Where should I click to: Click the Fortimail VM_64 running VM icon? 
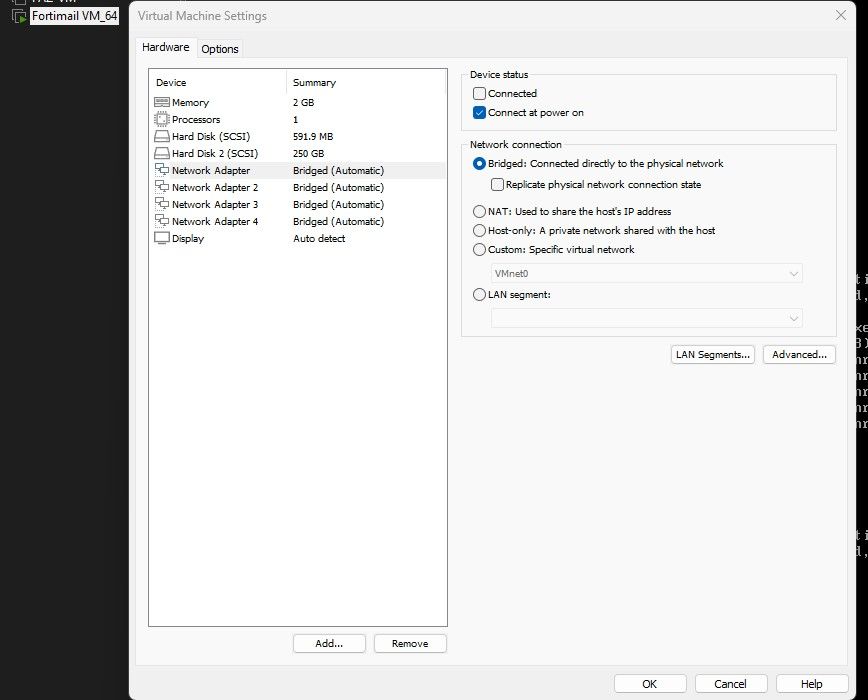[19, 17]
